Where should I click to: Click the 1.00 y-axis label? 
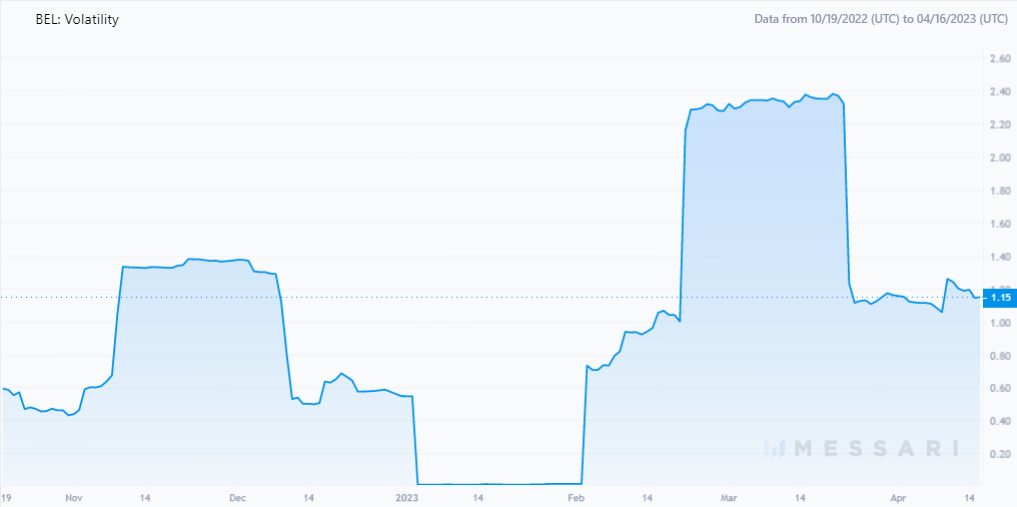pos(1000,322)
